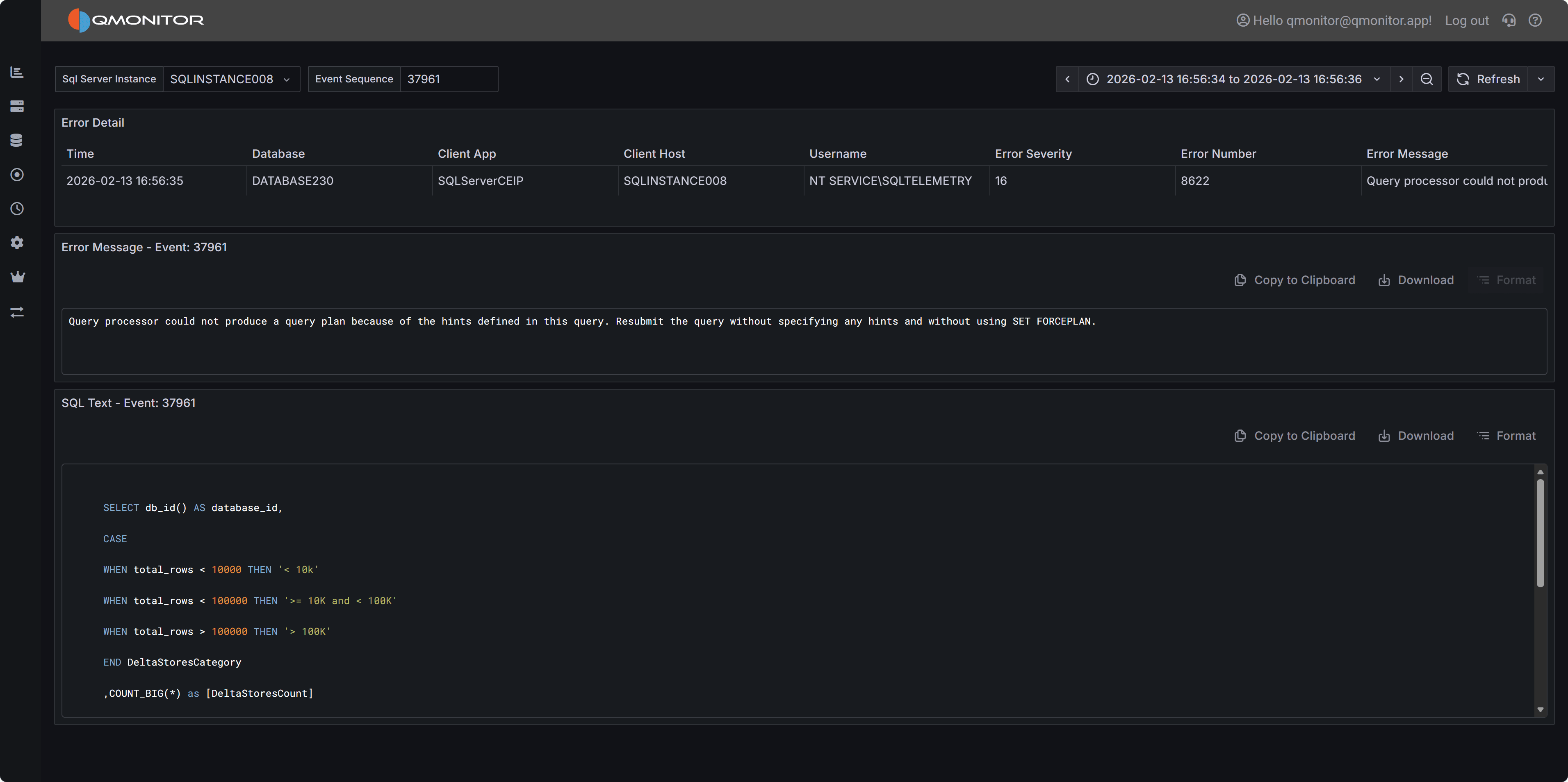The height and width of the screenshot is (782, 1568).
Task: Open the chevron next to the Refresh button
Action: [x=1541, y=79]
